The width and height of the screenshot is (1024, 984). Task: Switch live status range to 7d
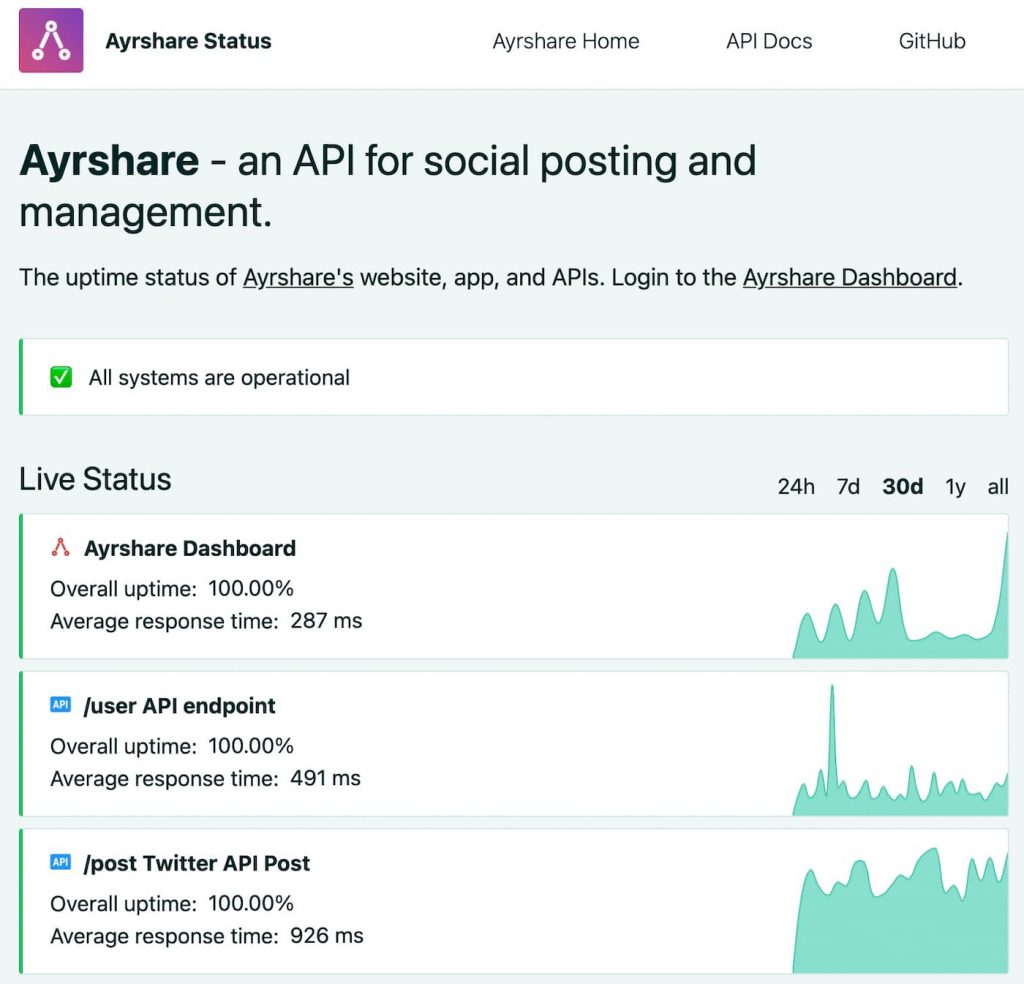pyautogui.click(x=848, y=486)
